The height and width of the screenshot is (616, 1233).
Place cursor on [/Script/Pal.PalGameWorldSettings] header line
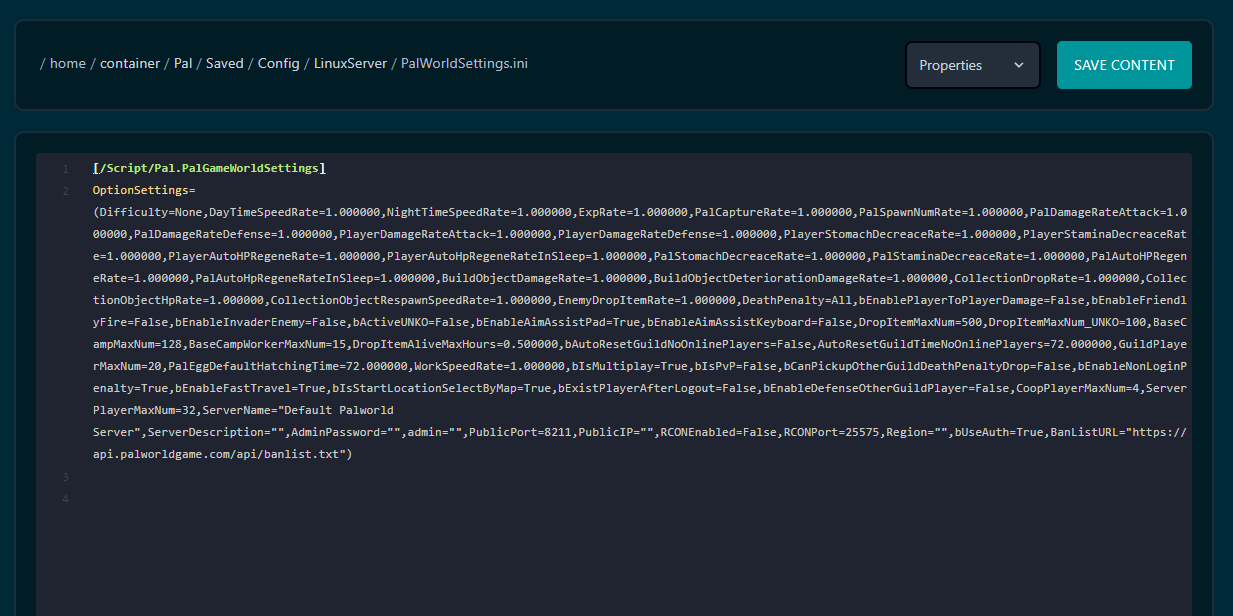point(209,168)
